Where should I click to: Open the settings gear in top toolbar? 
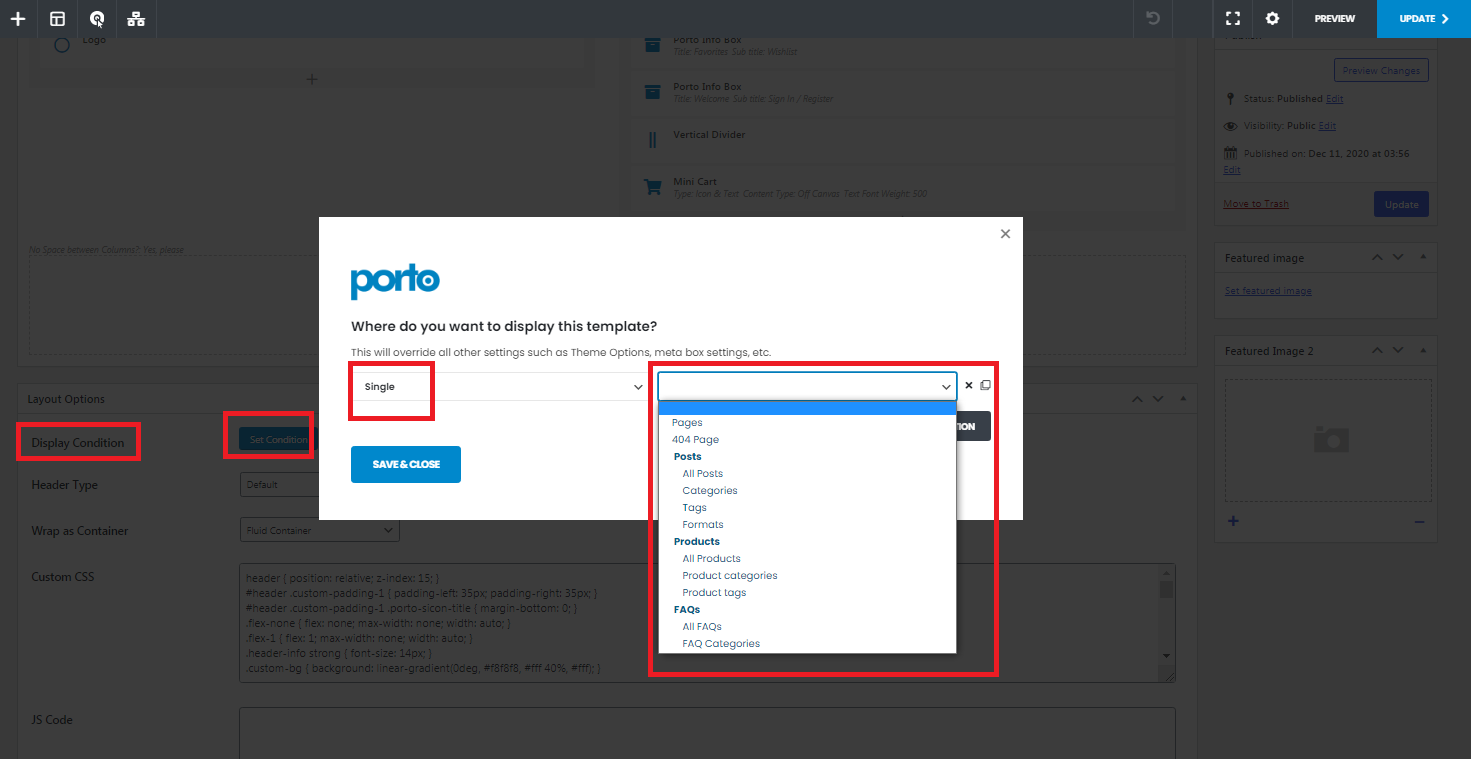point(1272,19)
